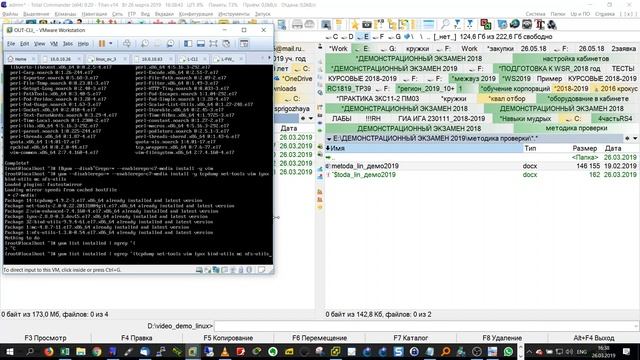Click the blue list view icon in toolbar
This screenshot has width=640, height=360.
tap(428, 24)
